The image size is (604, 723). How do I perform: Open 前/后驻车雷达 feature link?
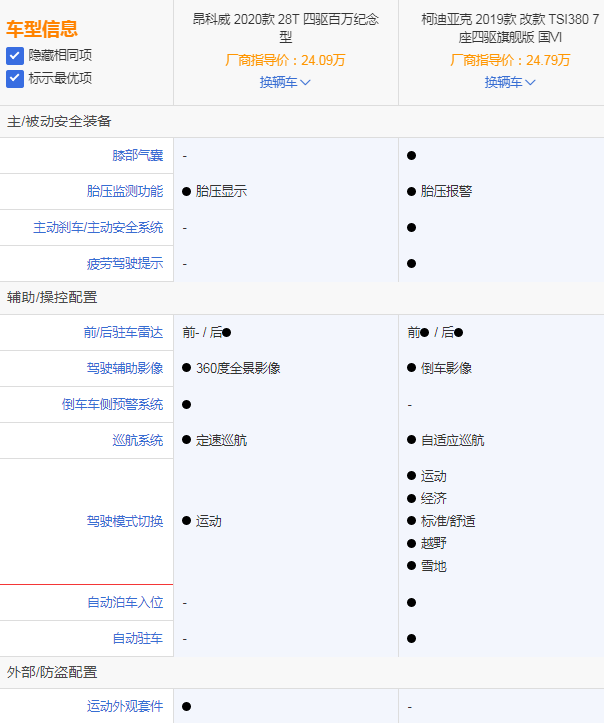[x=123, y=333]
